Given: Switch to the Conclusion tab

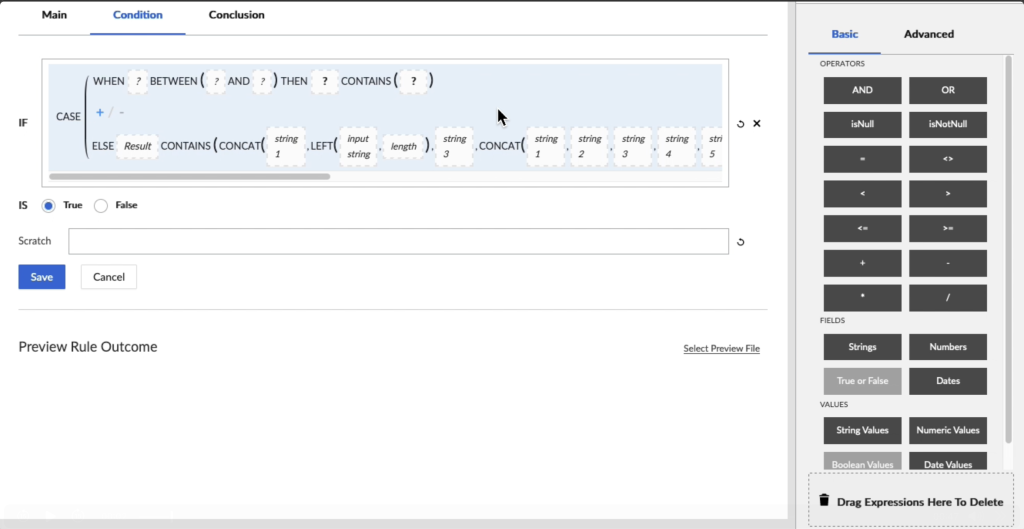Looking at the screenshot, I should (x=236, y=15).
